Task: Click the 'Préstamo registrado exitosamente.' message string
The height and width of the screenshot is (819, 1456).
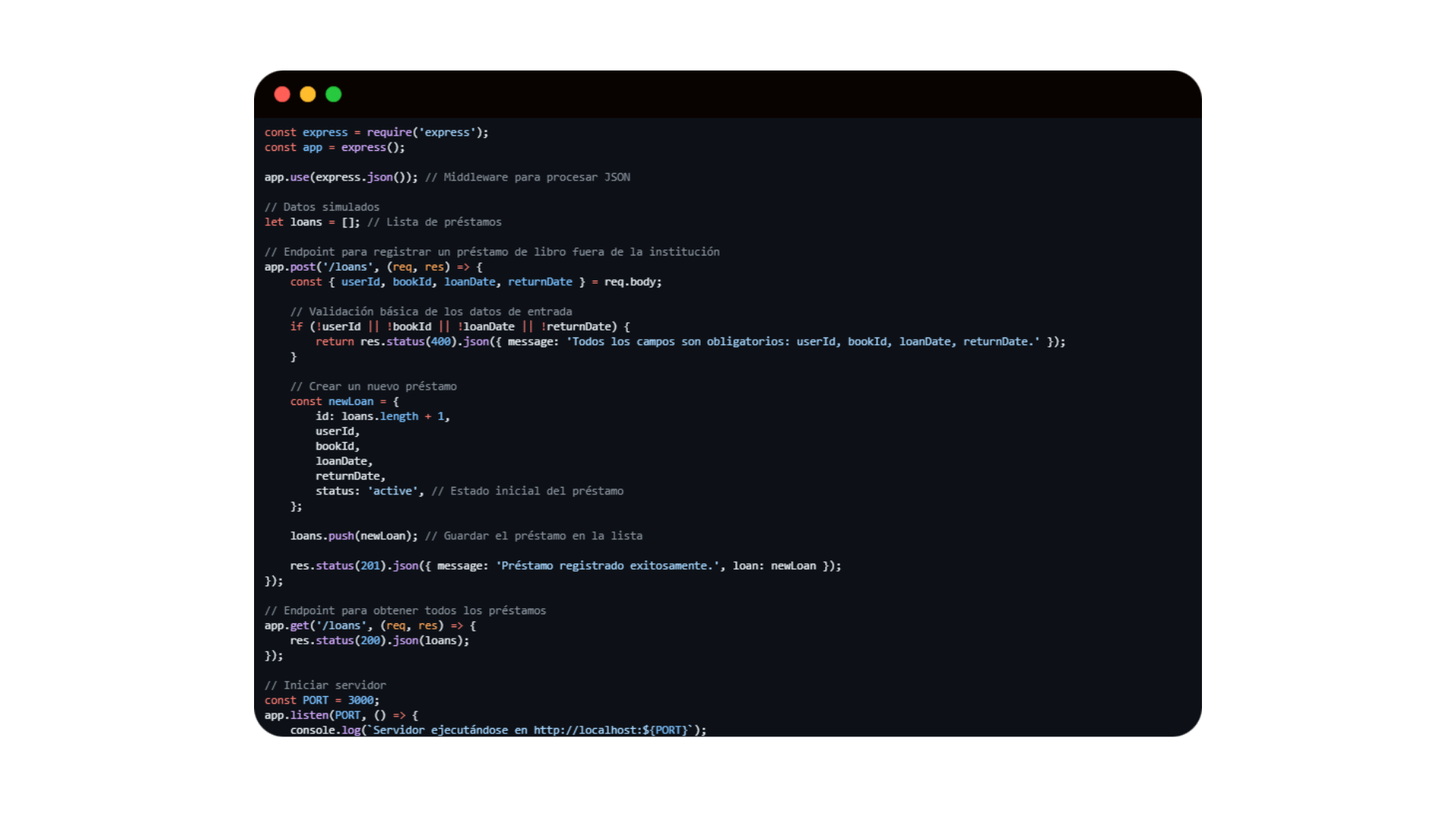Action: pyautogui.click(x=607, y=566)
